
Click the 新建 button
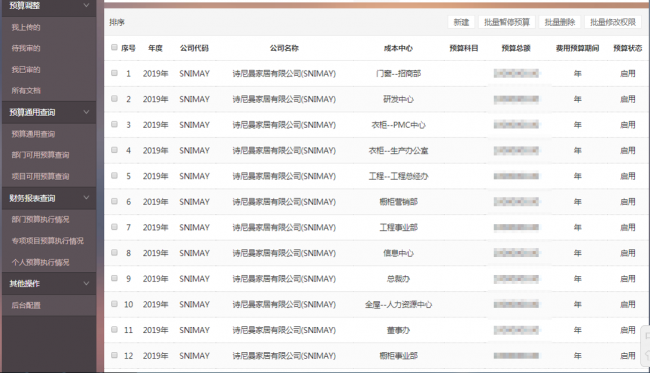(x=461, y=22)
